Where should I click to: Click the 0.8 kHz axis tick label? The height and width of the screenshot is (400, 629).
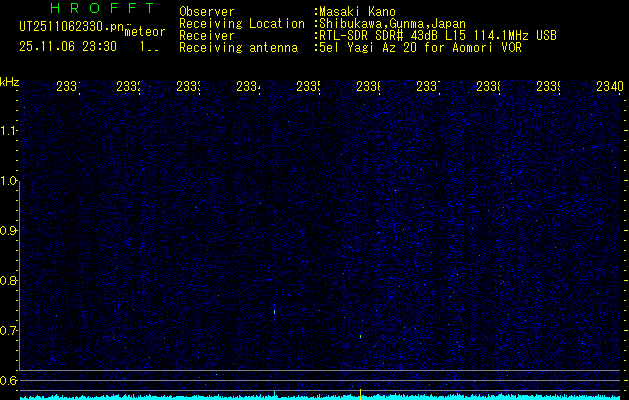8,280
